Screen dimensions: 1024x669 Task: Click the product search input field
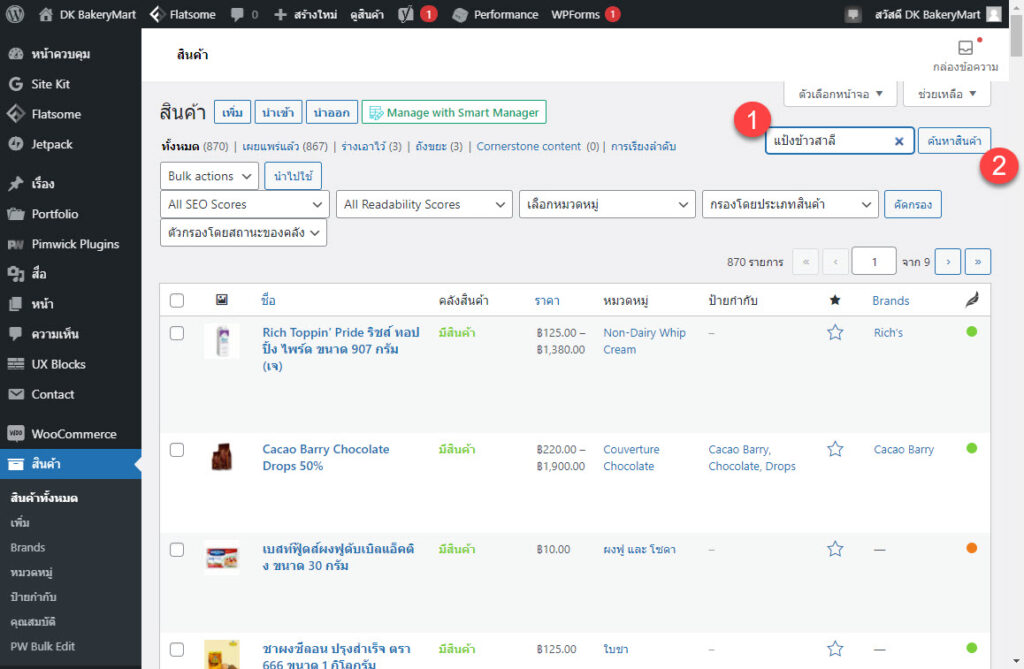pos(828,141)
